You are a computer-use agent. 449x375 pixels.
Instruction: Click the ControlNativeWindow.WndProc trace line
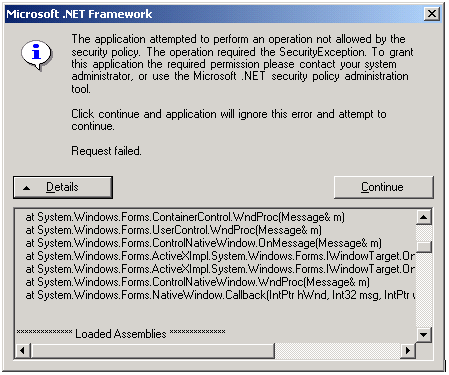[197, 282]
